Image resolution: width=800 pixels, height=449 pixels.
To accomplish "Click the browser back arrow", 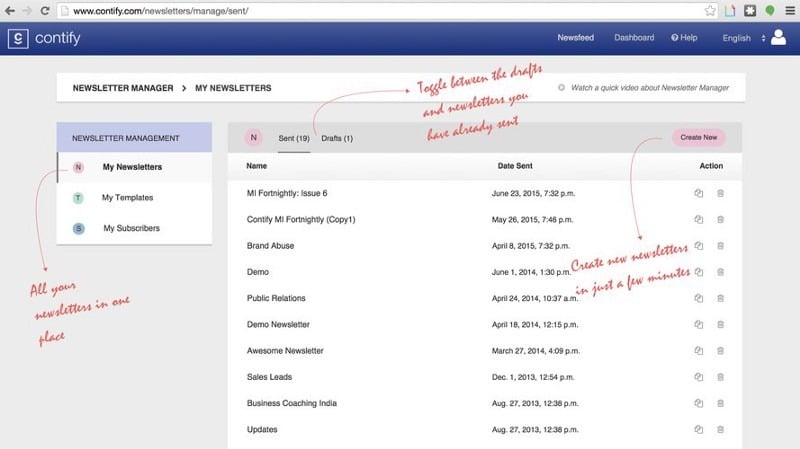I will click(10, 11).
